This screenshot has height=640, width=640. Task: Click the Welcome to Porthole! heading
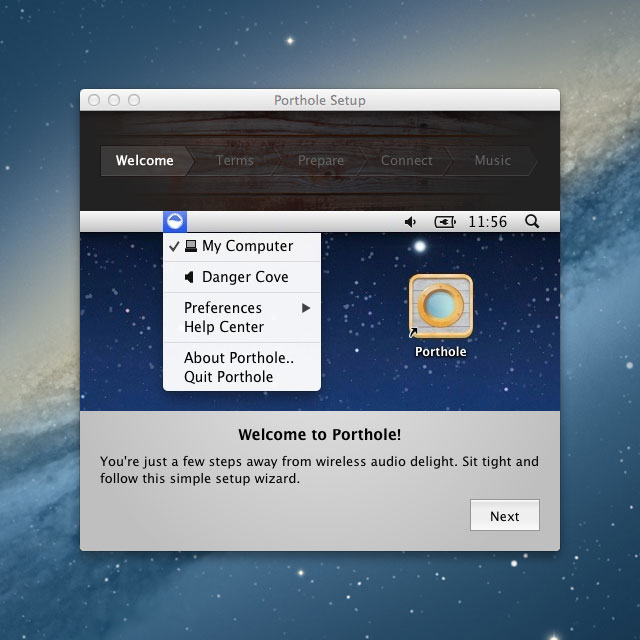click(320, 435)
